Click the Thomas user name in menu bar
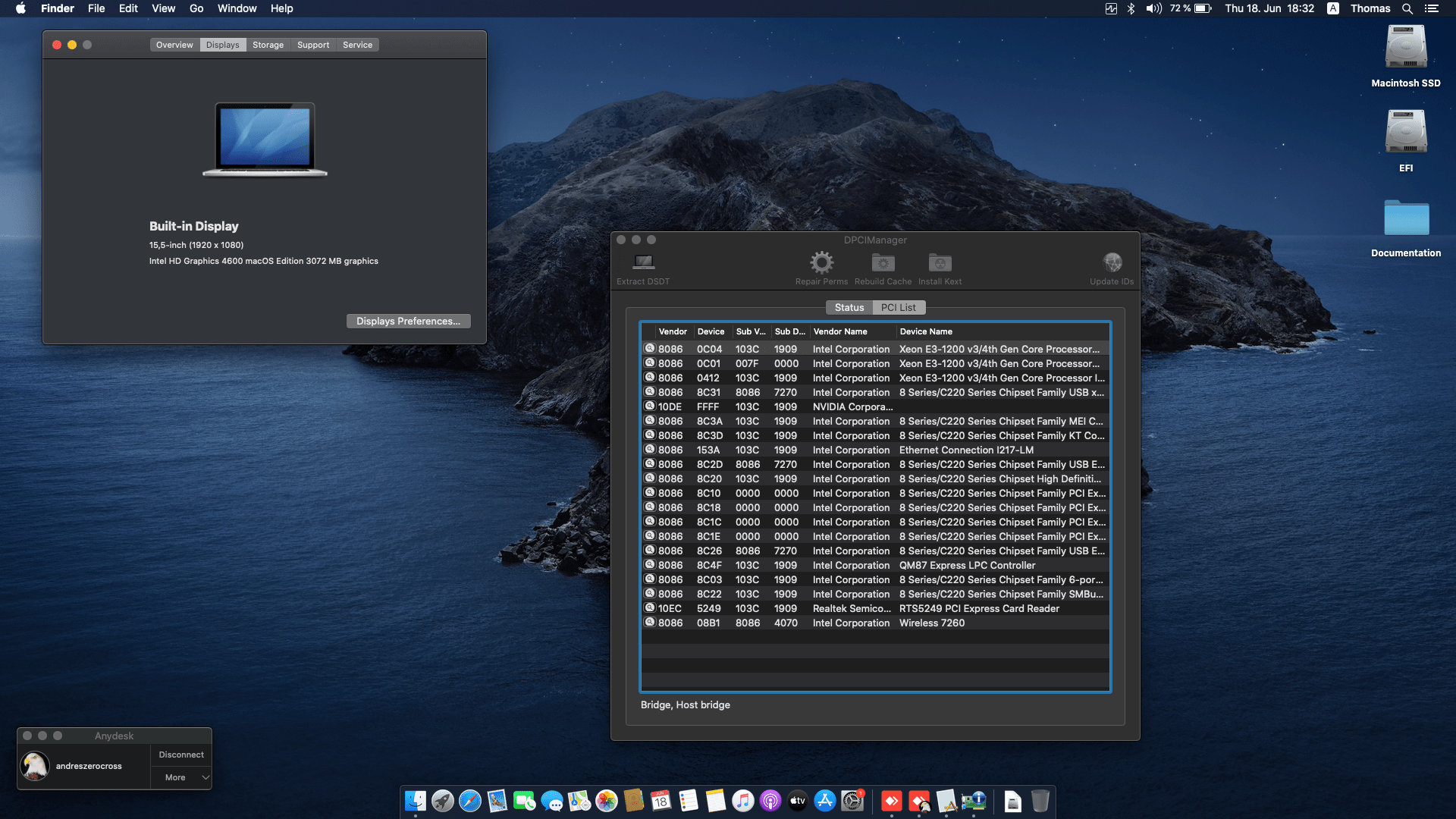This screenshot has width=1456, height=819. point(1370,8)
